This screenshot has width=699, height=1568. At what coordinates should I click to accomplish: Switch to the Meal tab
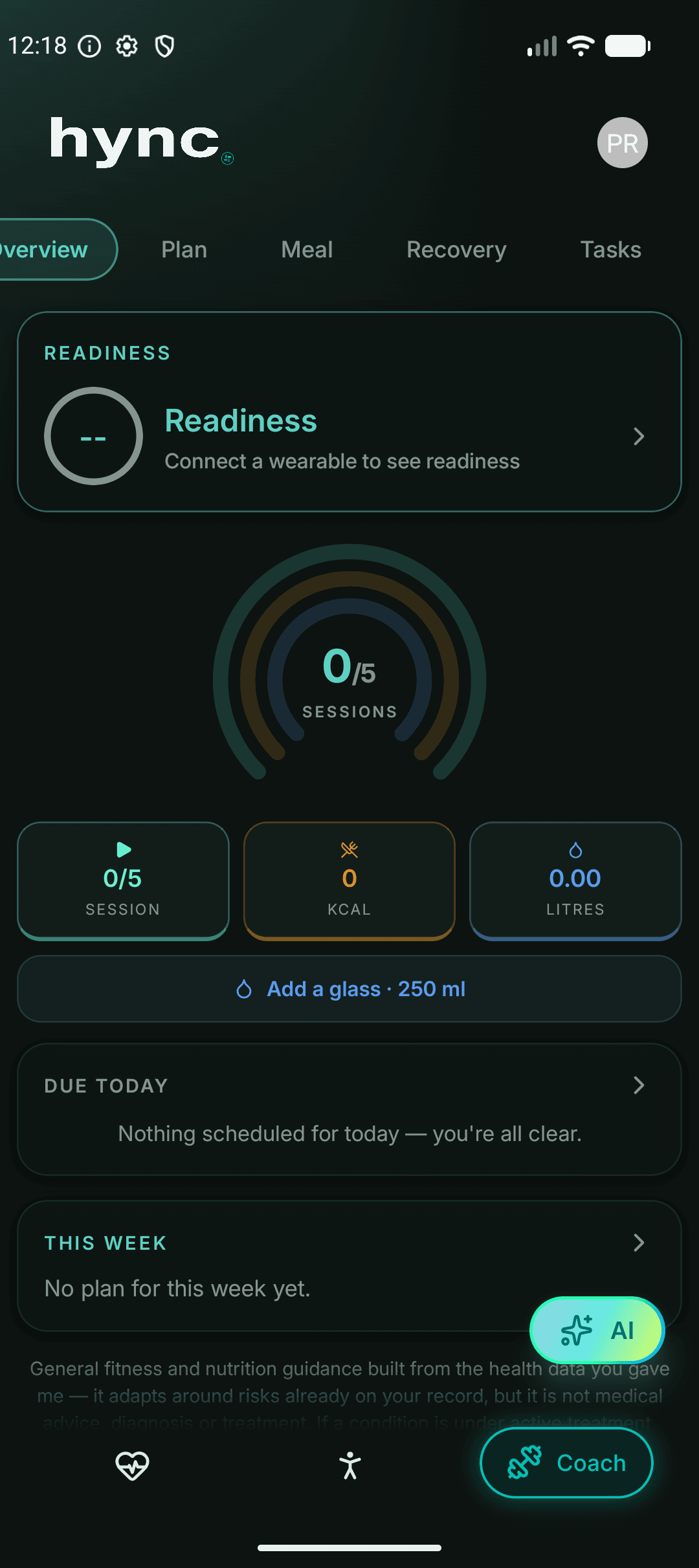[x=307, y=250]
